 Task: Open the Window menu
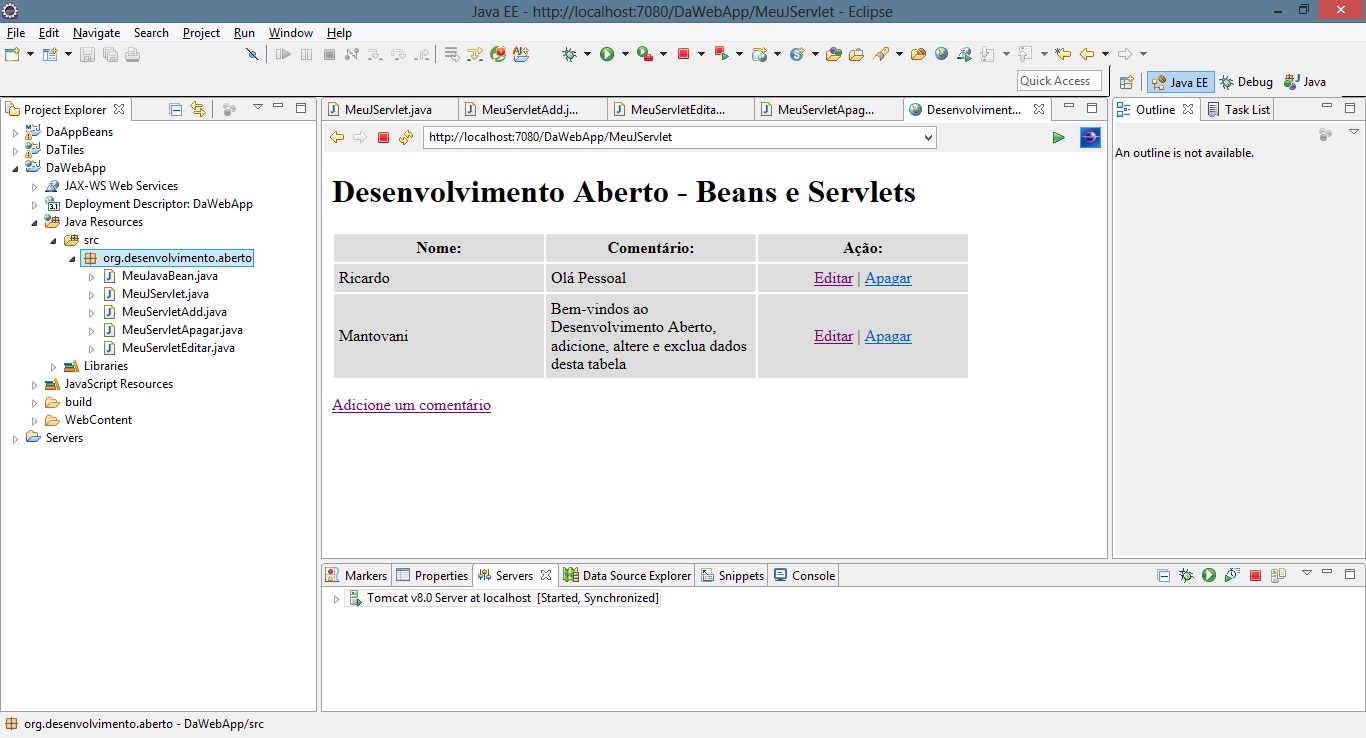[x=290, y=33]
